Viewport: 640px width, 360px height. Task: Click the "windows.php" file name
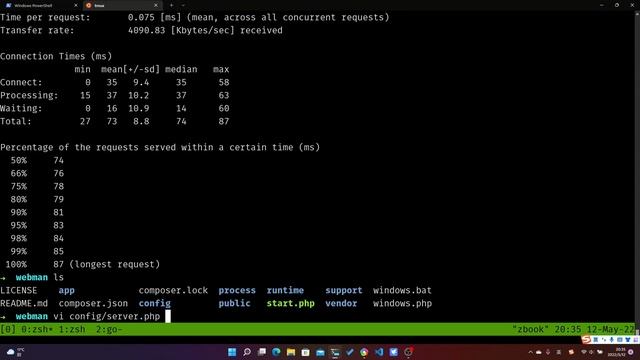402,303
